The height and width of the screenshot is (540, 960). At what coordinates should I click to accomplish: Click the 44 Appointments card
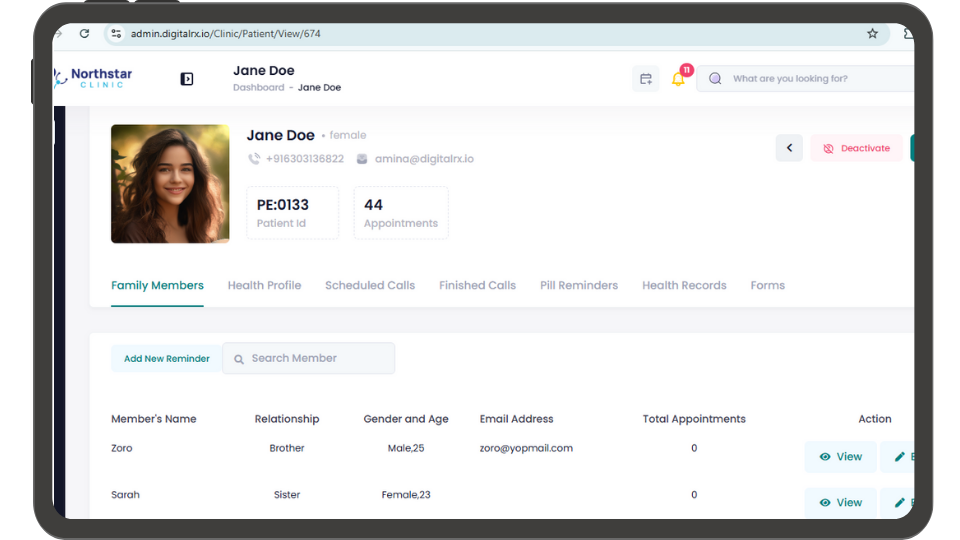pos(401,213)
